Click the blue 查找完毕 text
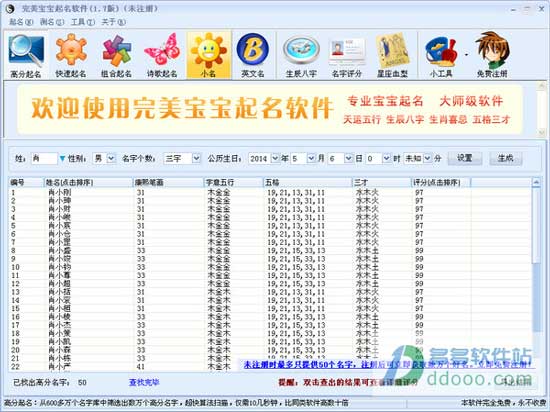This screenshot has height=412, width=550. click(x=144, y=382)
